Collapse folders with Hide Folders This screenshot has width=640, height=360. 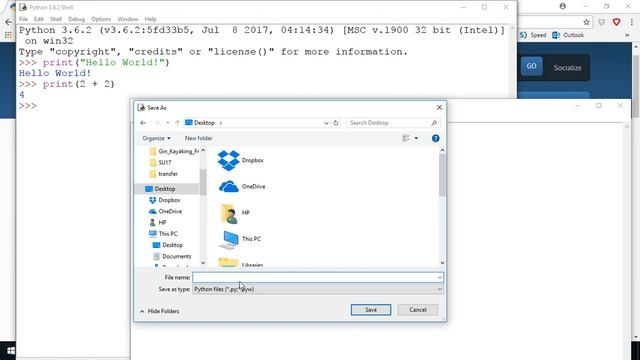(159, 311)
